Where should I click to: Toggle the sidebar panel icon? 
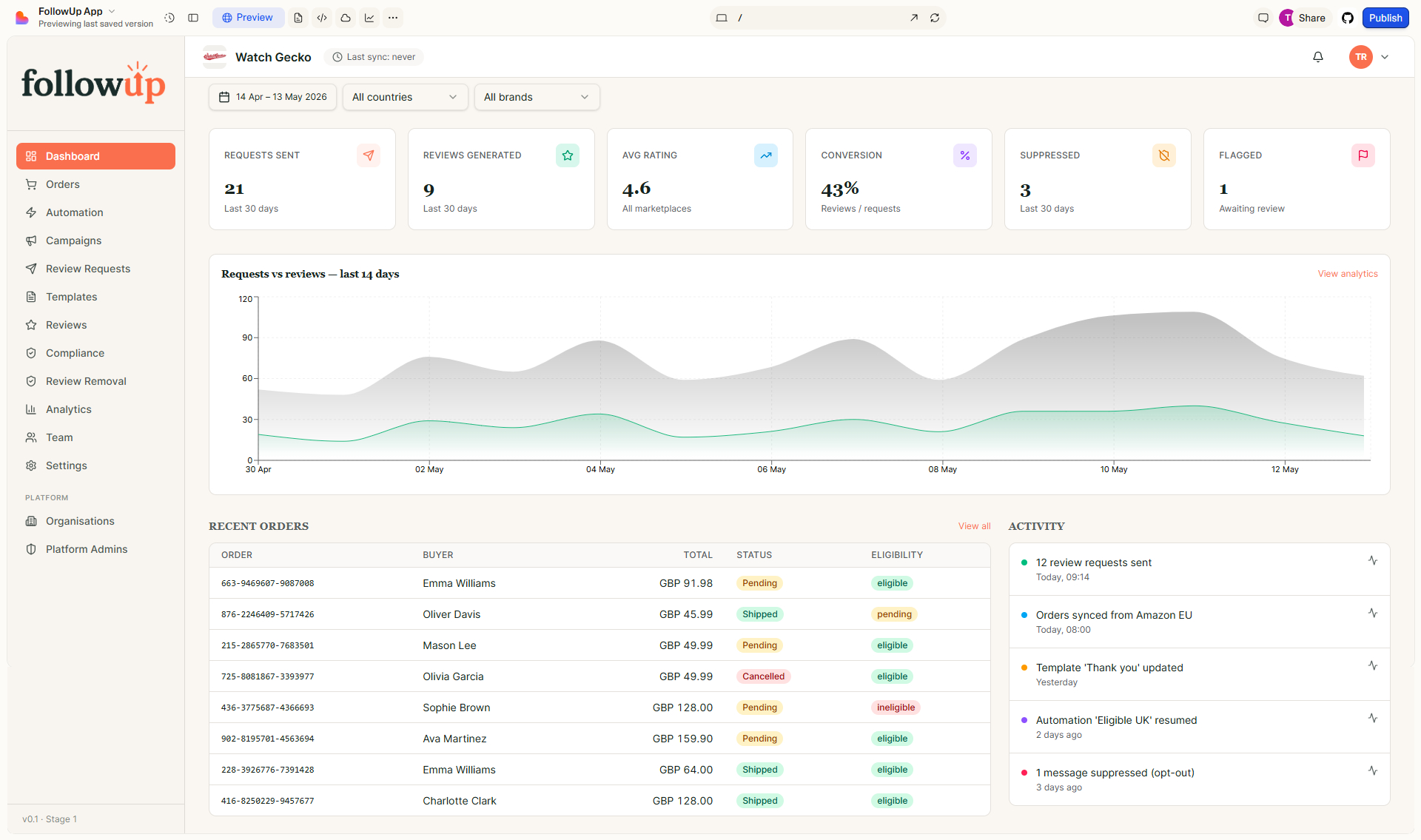click(x=193, y=18)
